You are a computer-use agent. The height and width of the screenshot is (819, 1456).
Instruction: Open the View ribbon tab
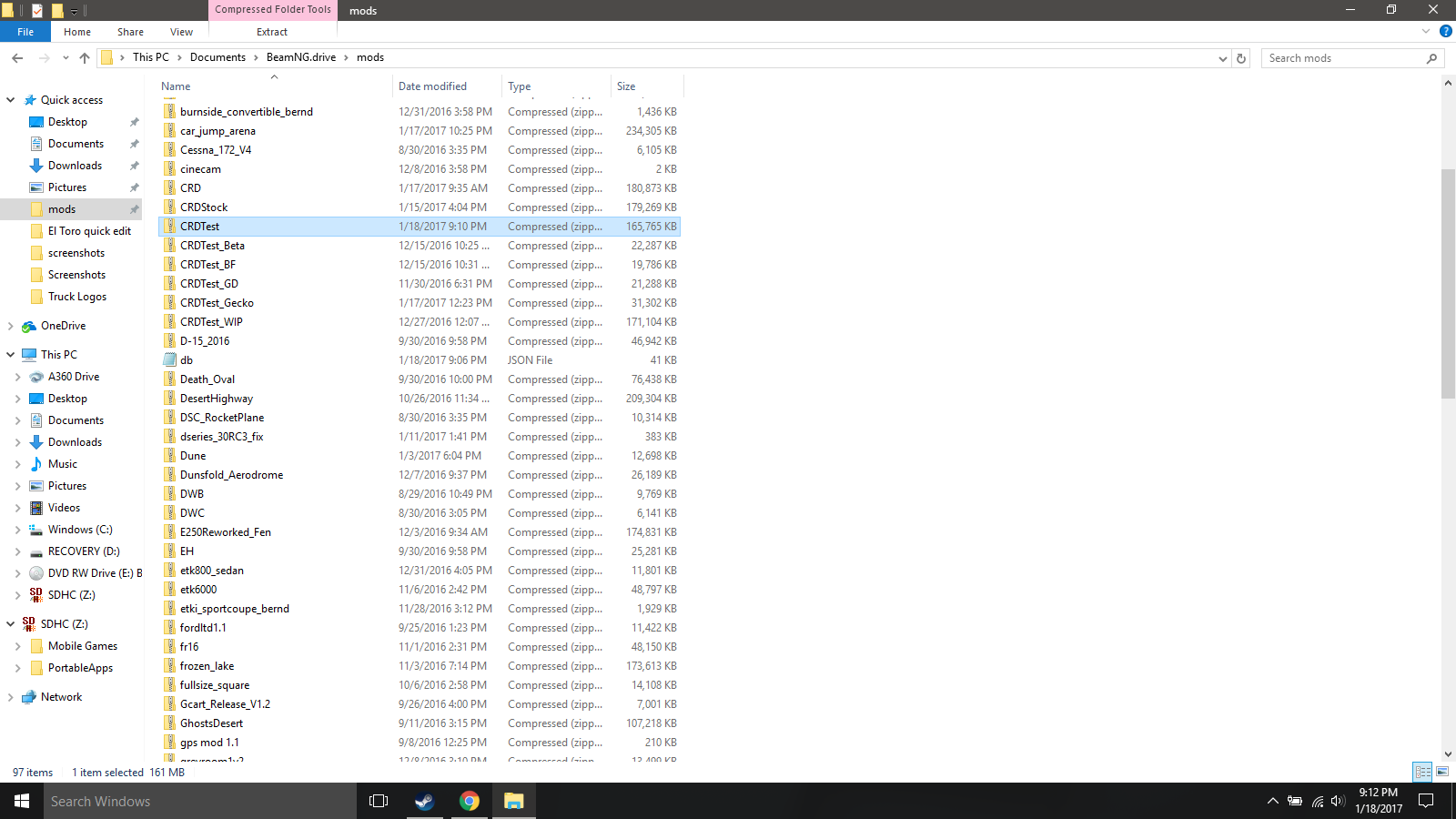click(181, 32)
